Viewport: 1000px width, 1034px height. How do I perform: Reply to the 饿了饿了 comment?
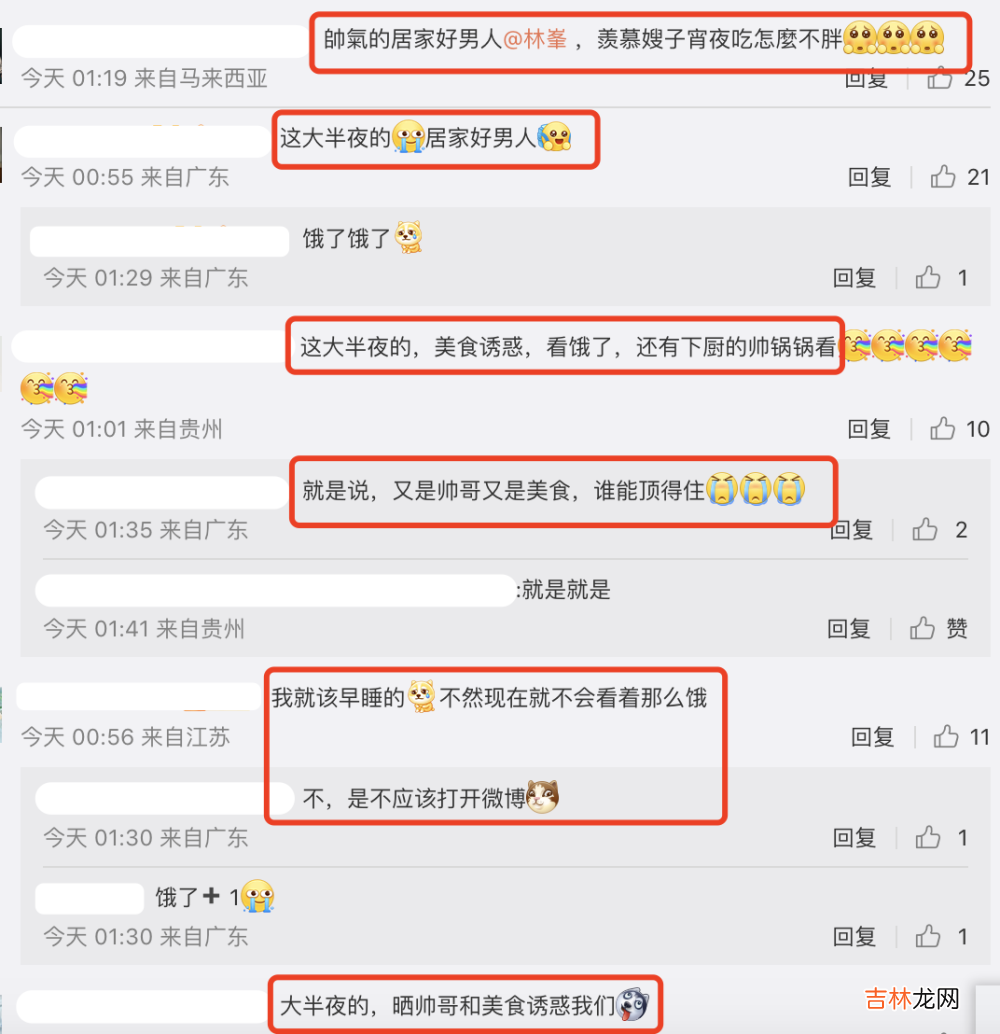[854, 278]
